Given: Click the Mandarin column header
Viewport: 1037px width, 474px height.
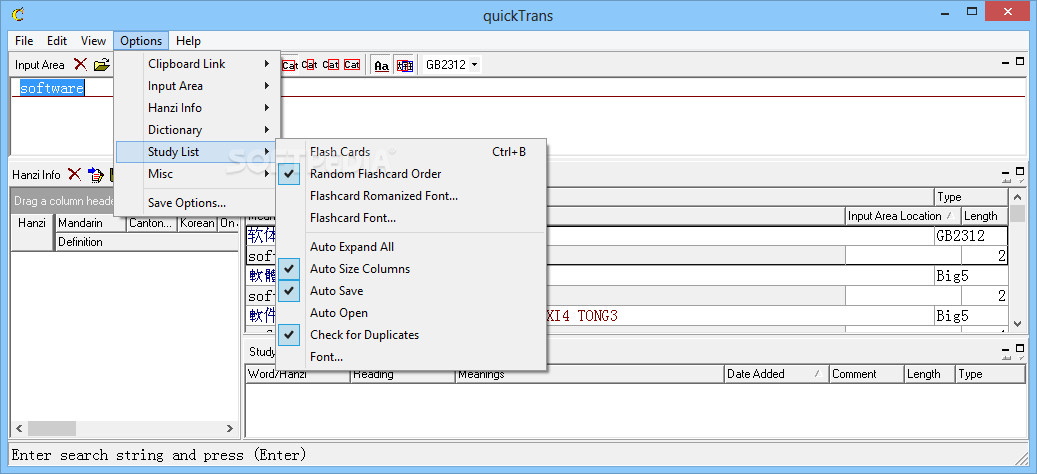Looking at the screenshot, I should pos(90,223).
